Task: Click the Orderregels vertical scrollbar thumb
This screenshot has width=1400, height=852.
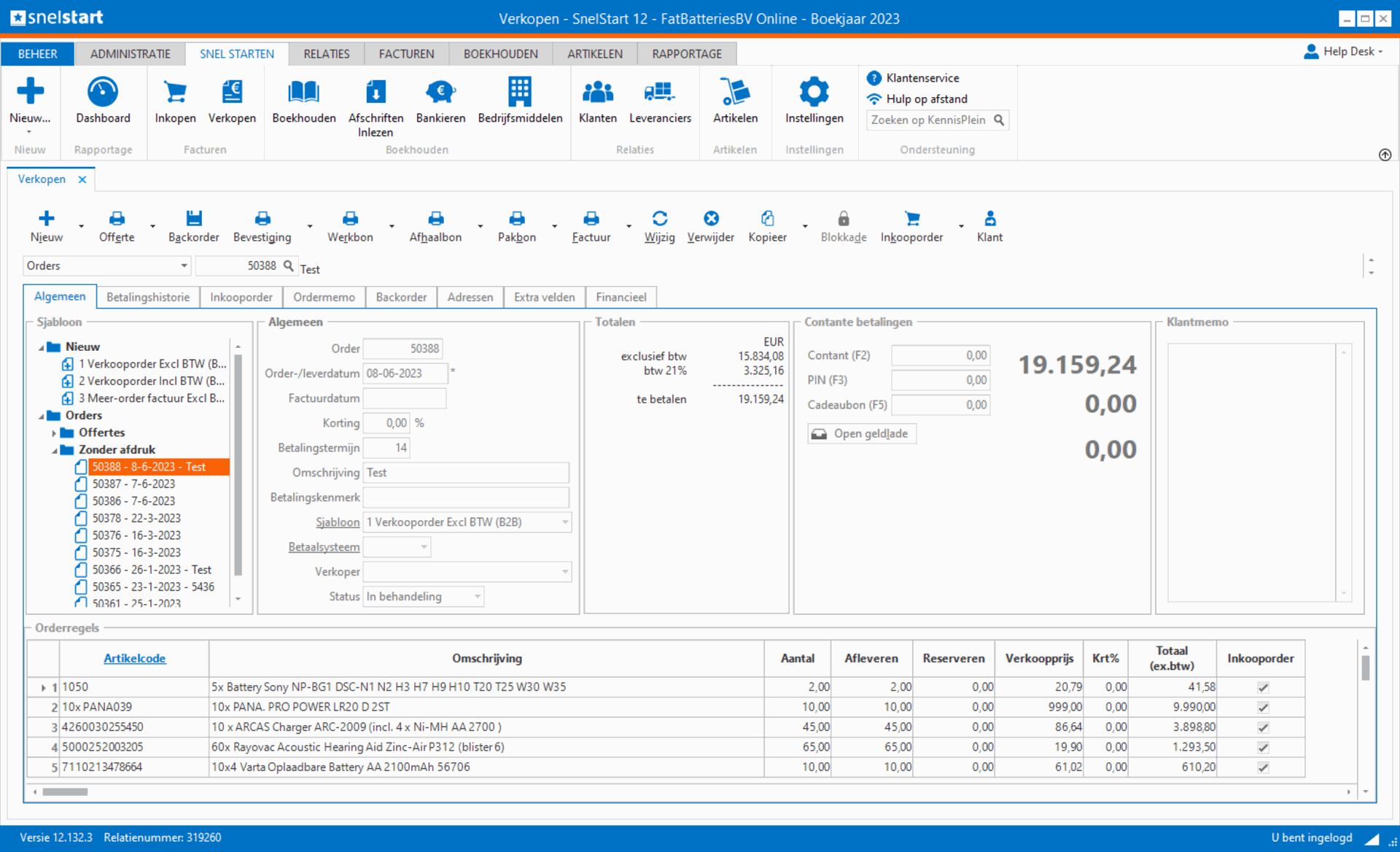Action: pyautogui.click(x=1365, y=667)
